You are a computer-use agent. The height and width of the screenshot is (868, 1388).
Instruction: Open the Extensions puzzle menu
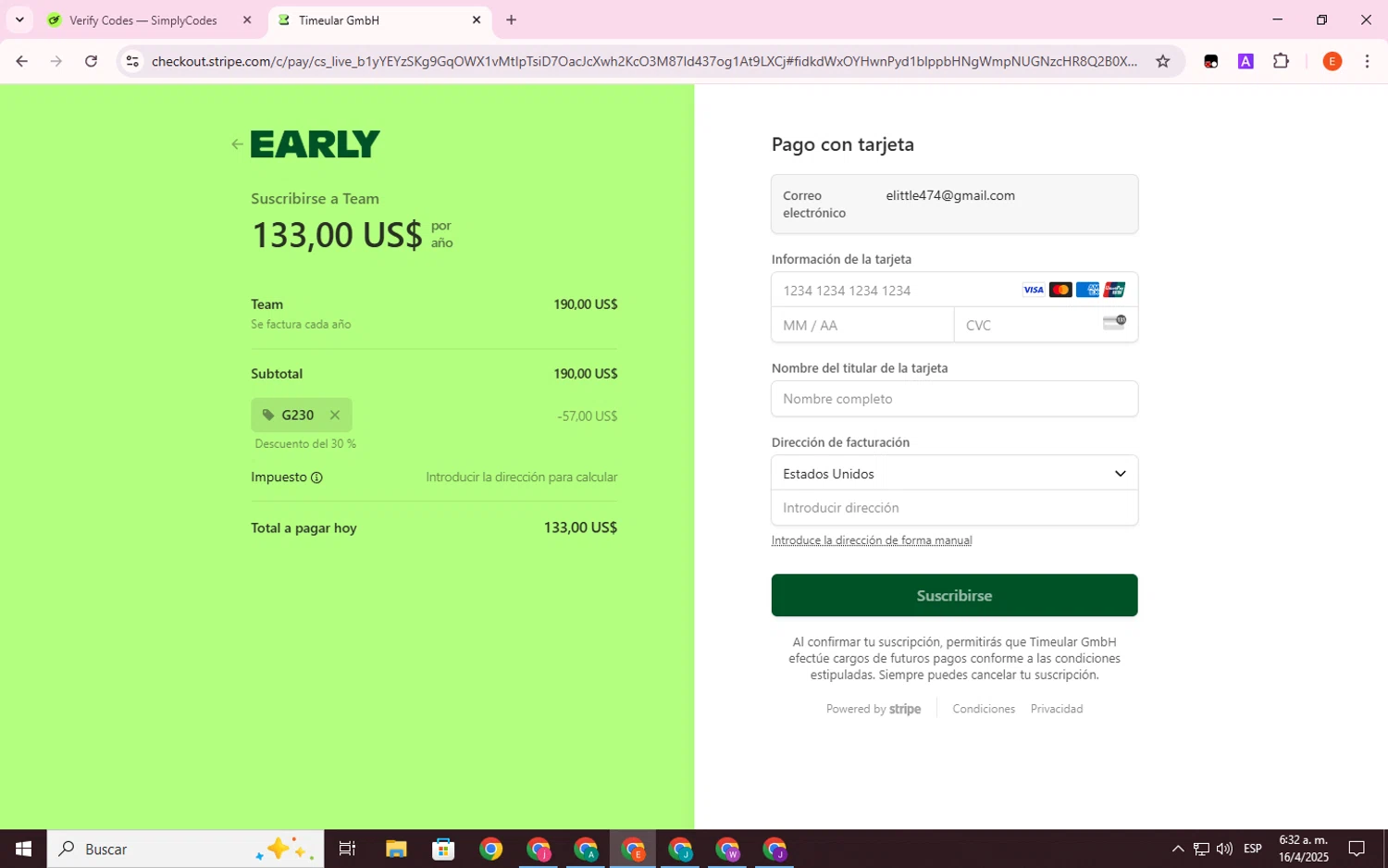click(x=1281, y=61)
